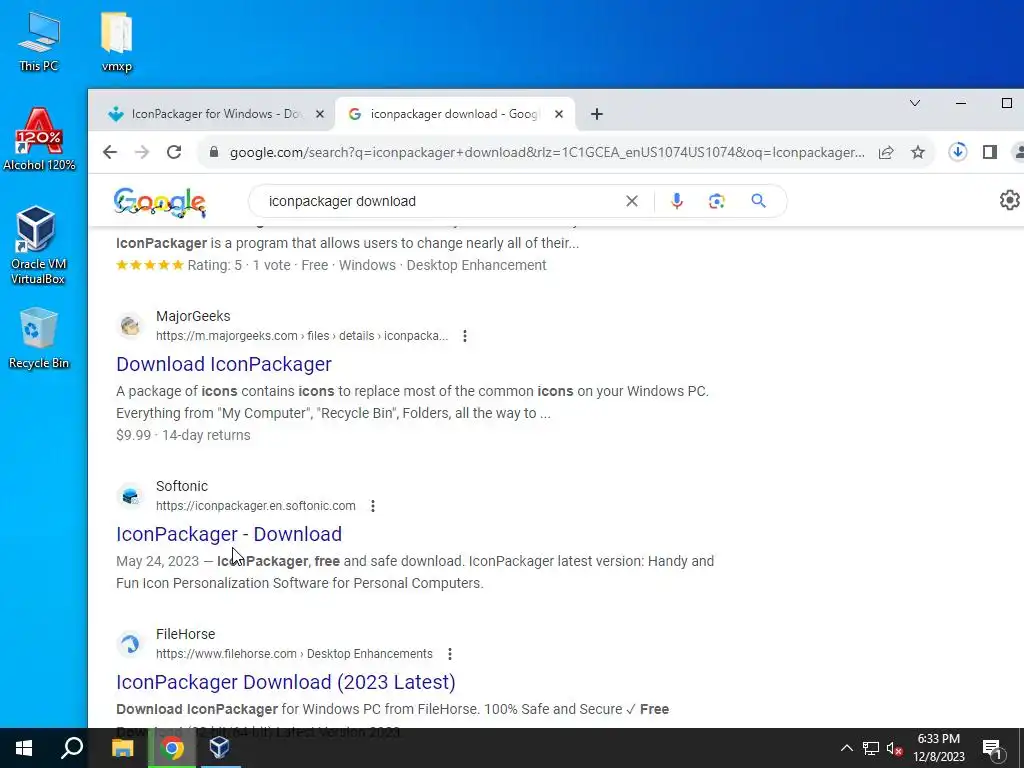Open IconPackager - Download Softonic link
The image size is (1024, 768).
tap(229, 534)
